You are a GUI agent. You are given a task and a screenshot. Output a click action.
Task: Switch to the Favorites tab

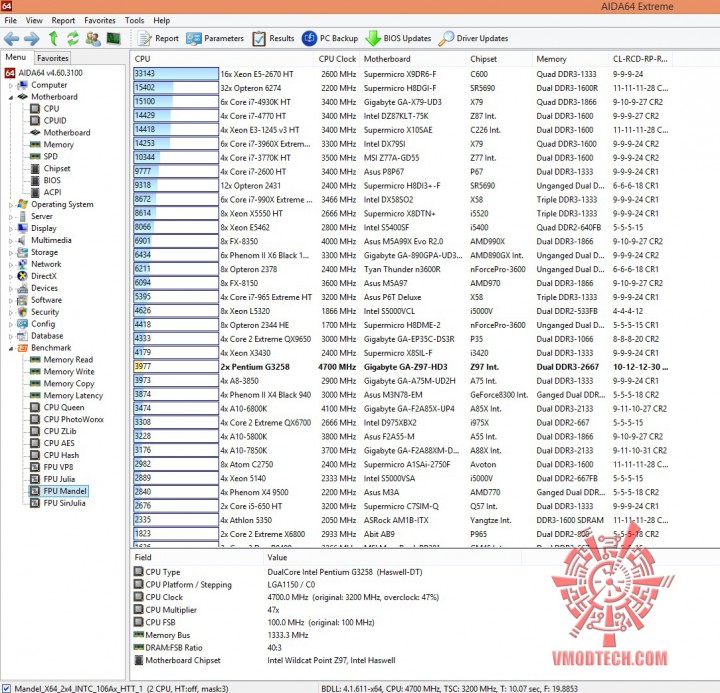tap(53, 58)
